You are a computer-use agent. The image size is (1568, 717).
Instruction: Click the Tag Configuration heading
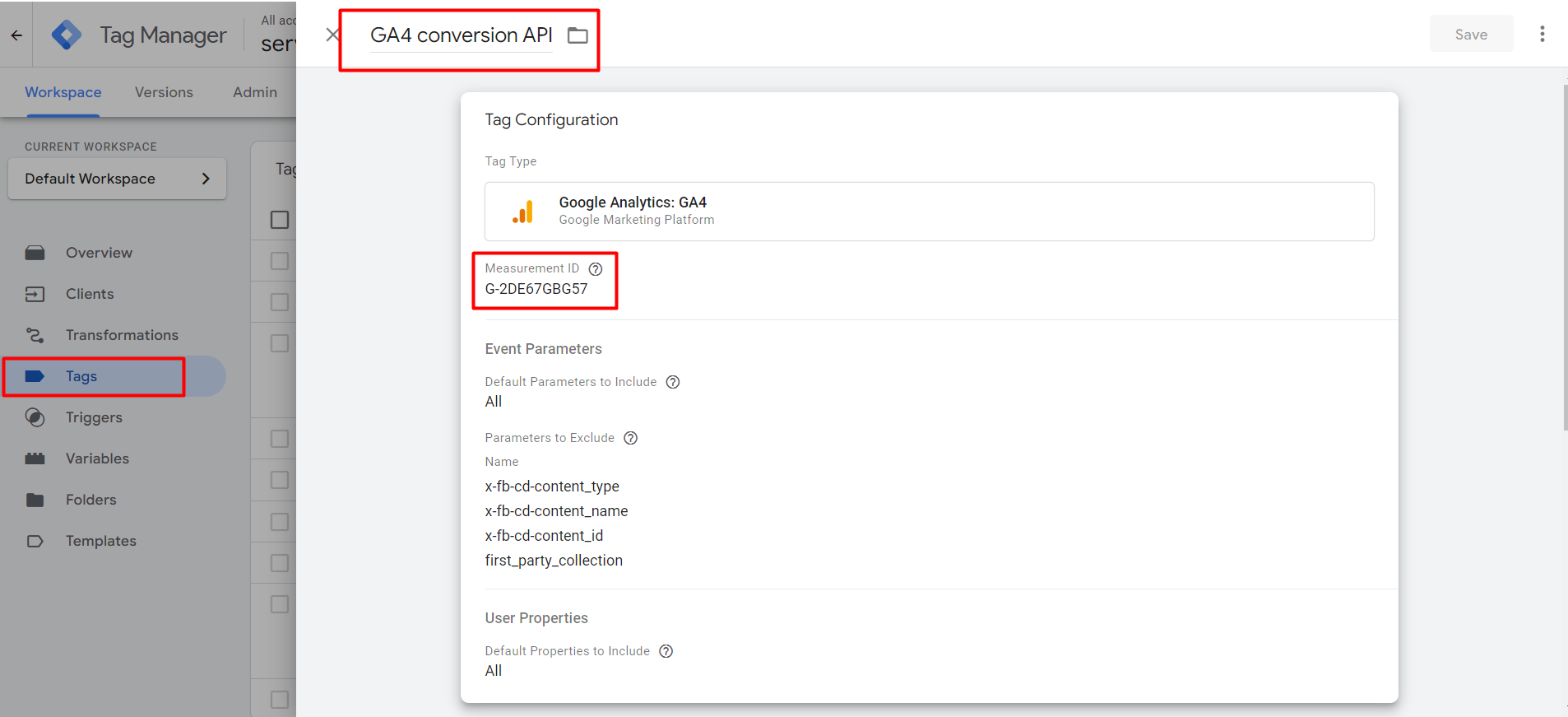pos(551,119)
